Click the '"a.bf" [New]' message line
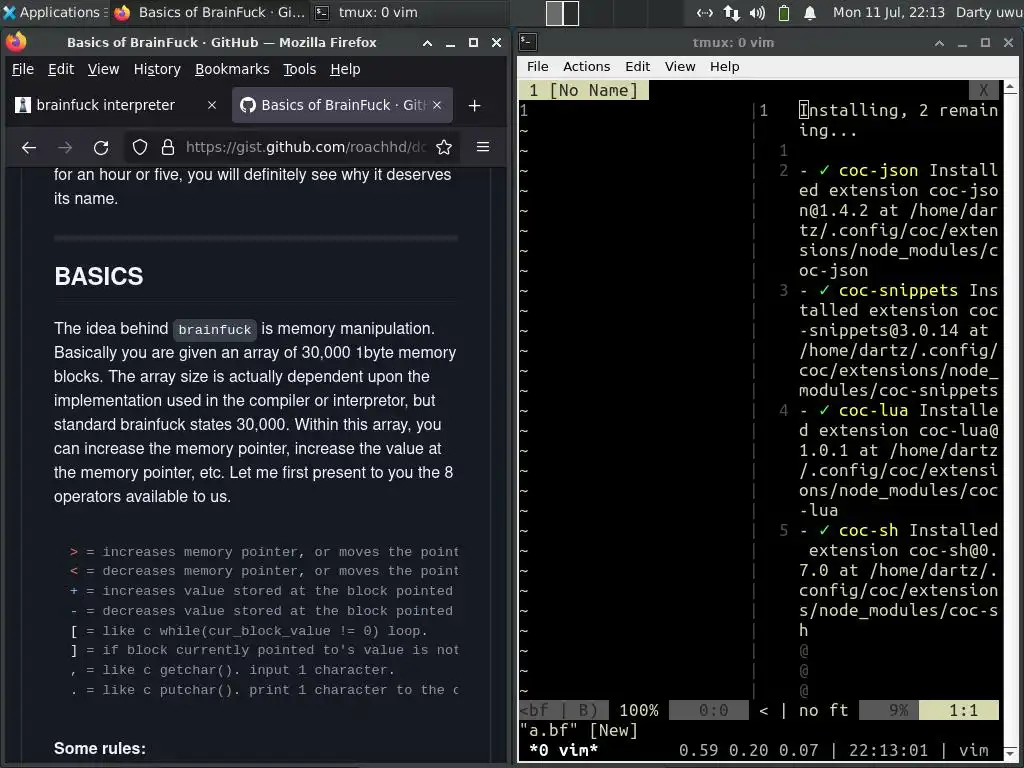Image resolution: width=1024 pixels, height=768 pixels. [x=579, y=730]
